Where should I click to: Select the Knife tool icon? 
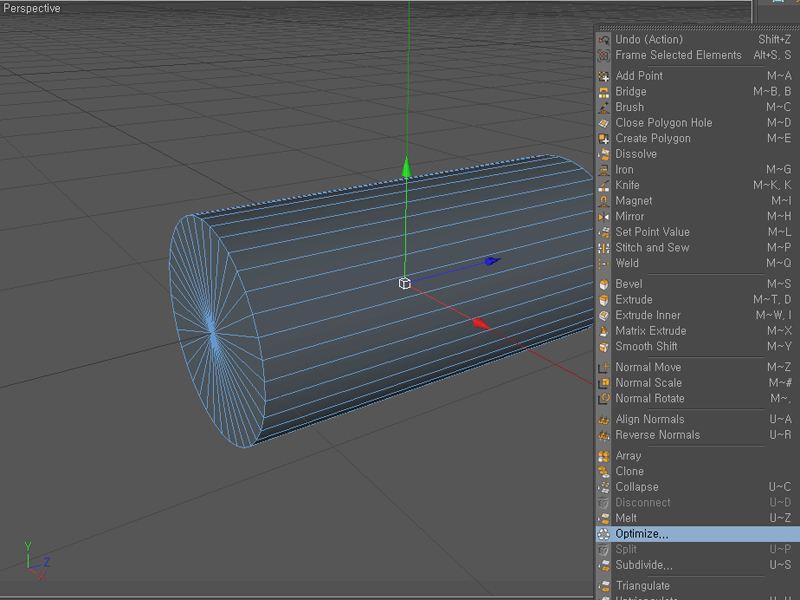(x=604, y=185)
